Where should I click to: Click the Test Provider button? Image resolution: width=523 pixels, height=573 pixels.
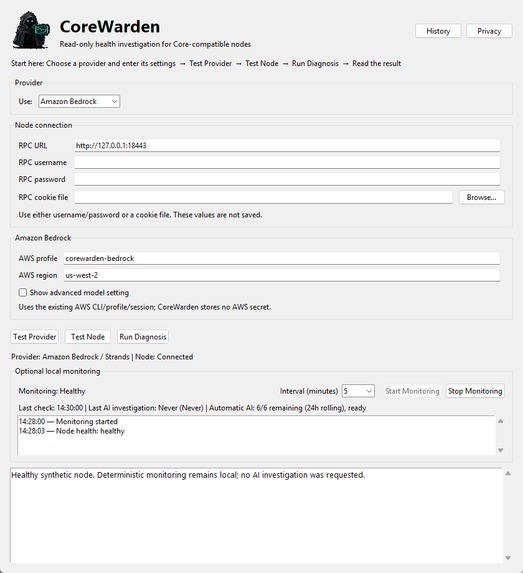pyautogui.click(x=35, y=337)
